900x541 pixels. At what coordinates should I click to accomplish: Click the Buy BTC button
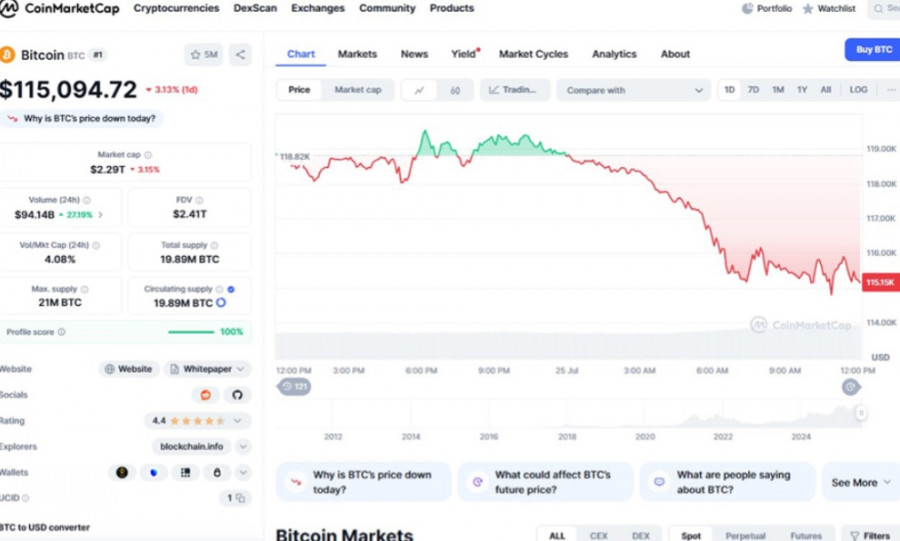pos(871,49)
